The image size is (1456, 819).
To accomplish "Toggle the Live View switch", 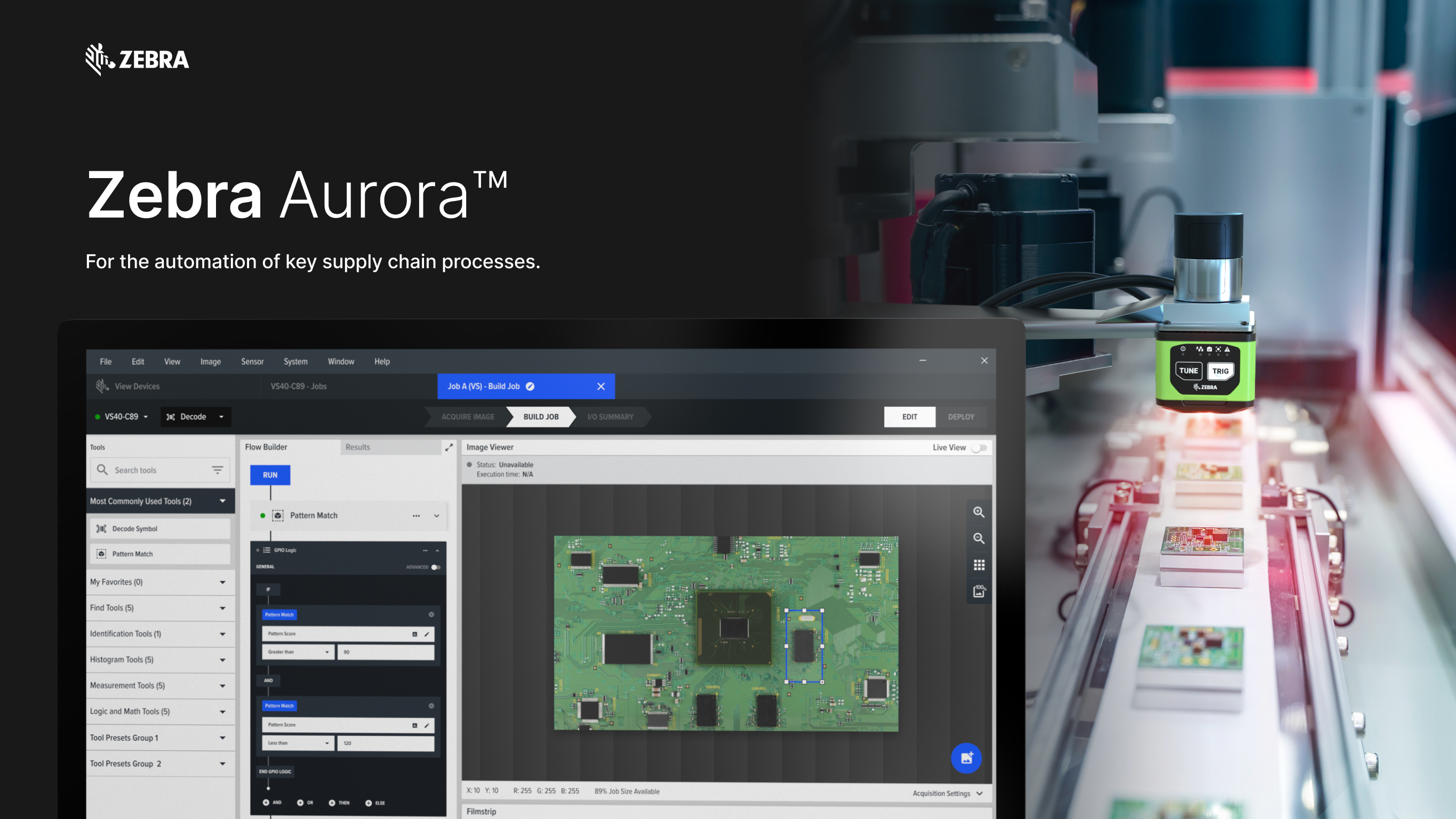I will point(979,448).
